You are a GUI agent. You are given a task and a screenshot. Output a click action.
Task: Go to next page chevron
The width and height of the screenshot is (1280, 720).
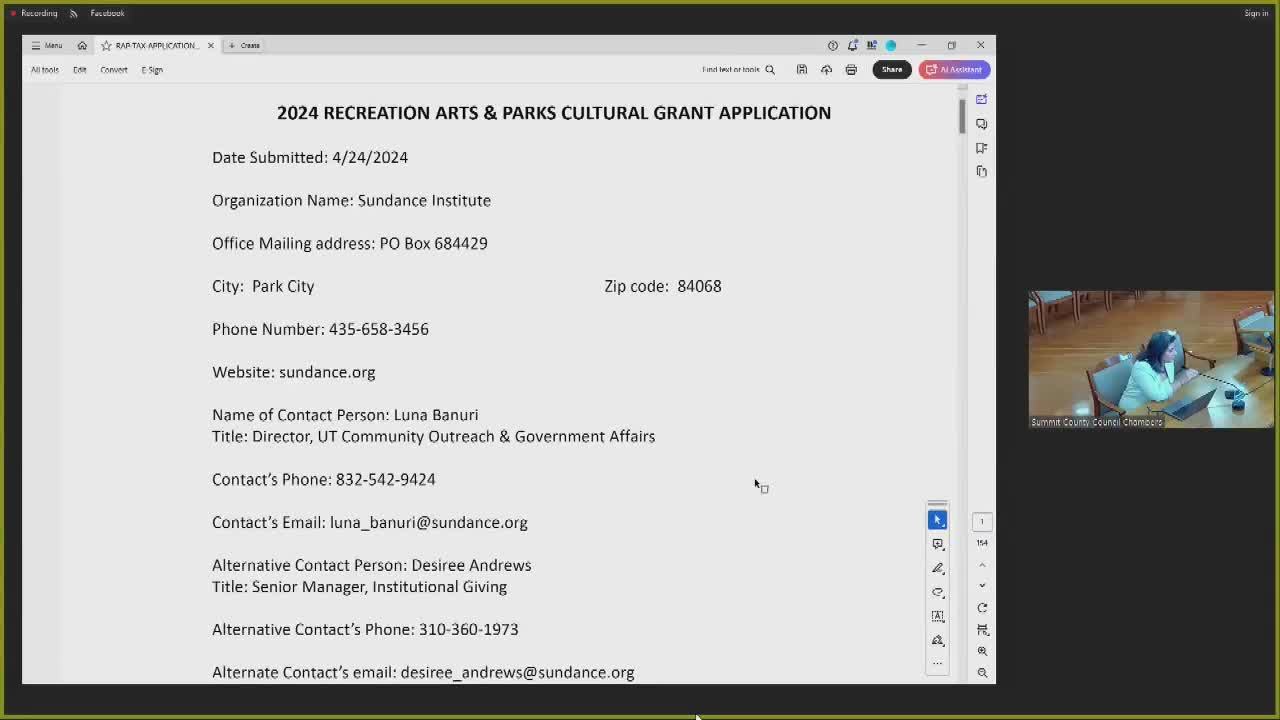click(x=982, y=586)
